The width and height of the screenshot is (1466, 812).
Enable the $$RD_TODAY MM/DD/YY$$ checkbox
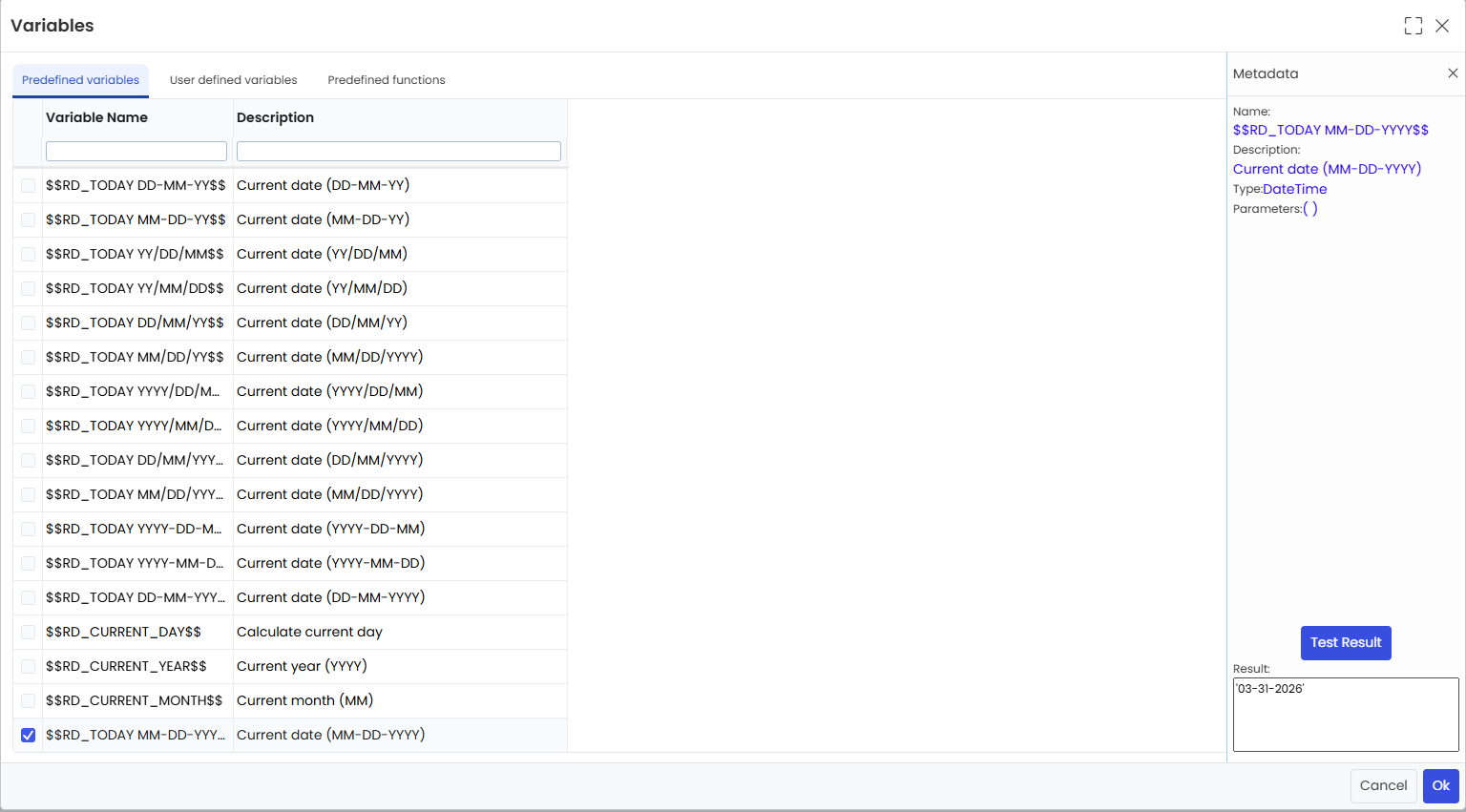(29, 357)
